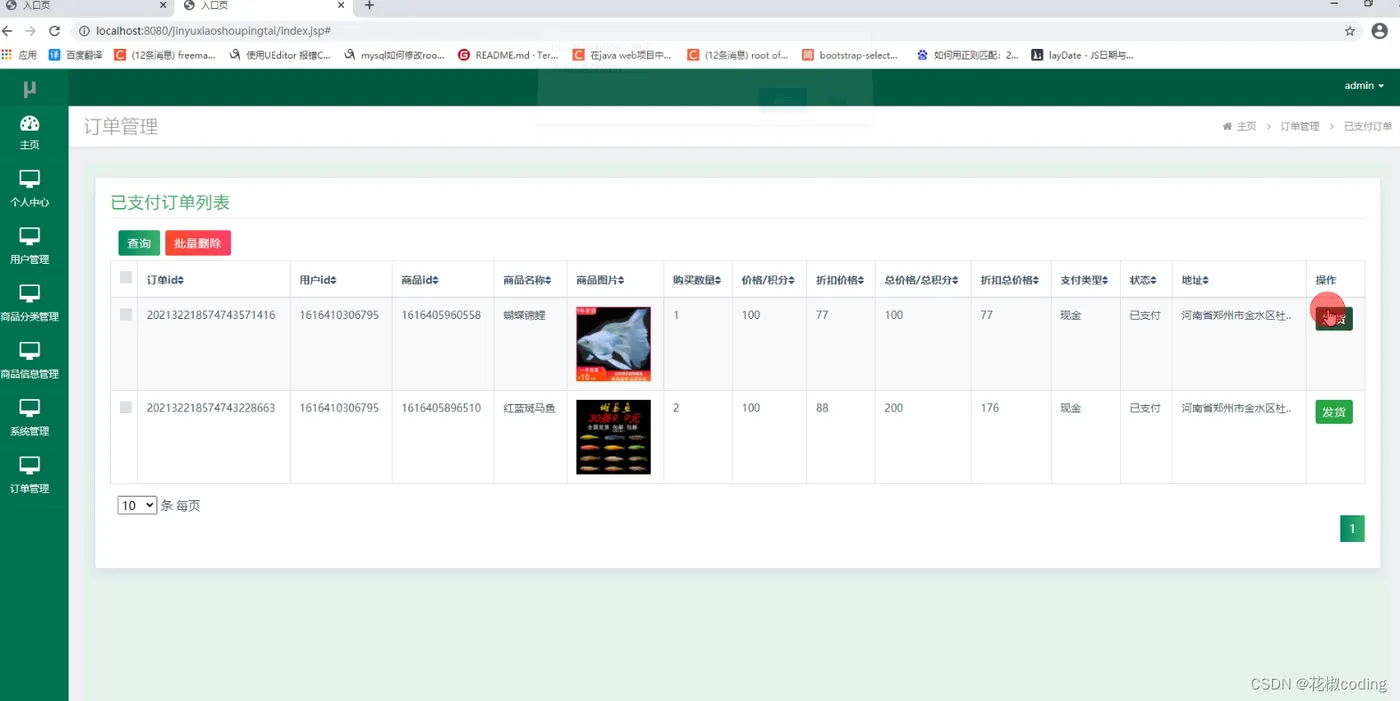Sort the table by 商品图片 column
Screen dimensions: 1400x701
(601, 280)
